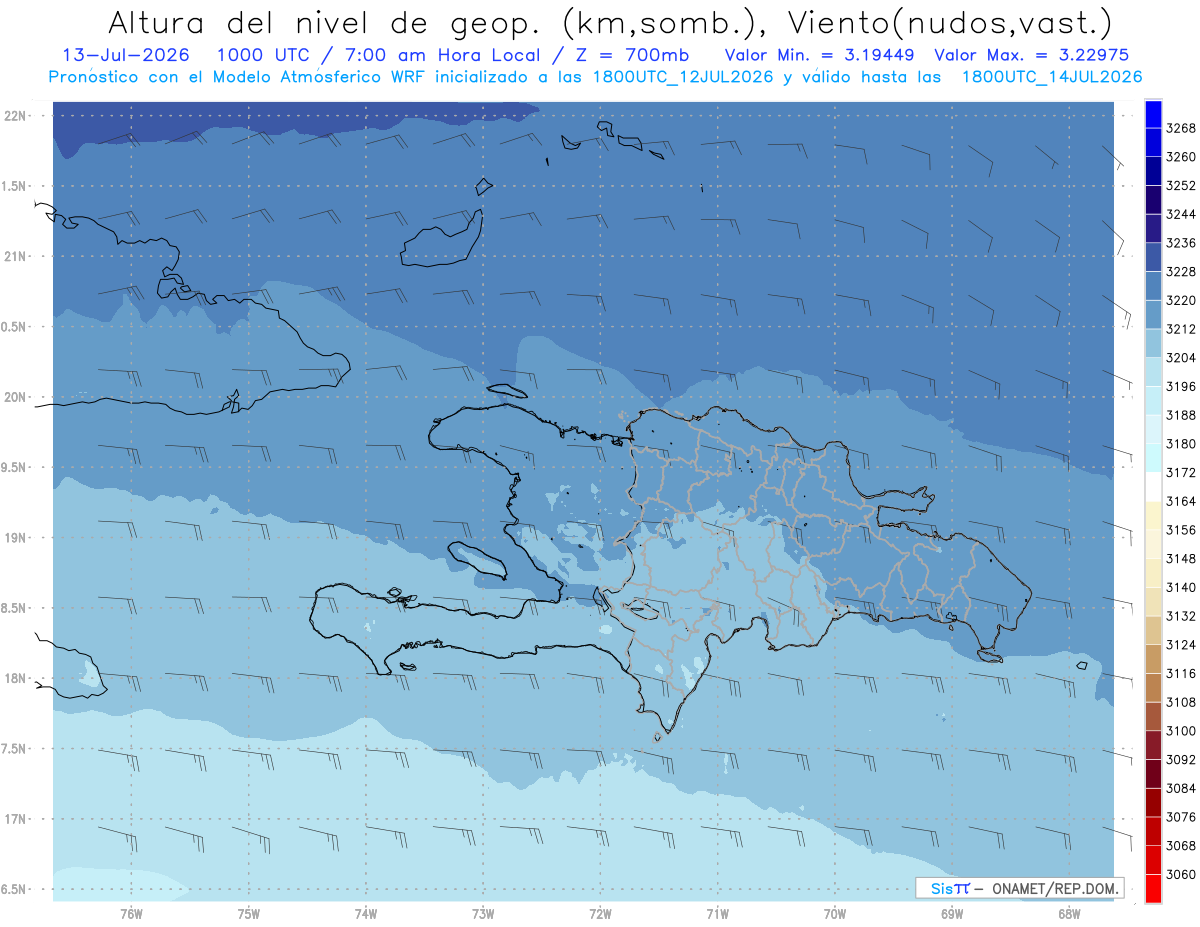This screenshot has height=927, width=1200.
Task: Pick the white swatch between 3164 and 3172
Action: tap(1153, 487)
